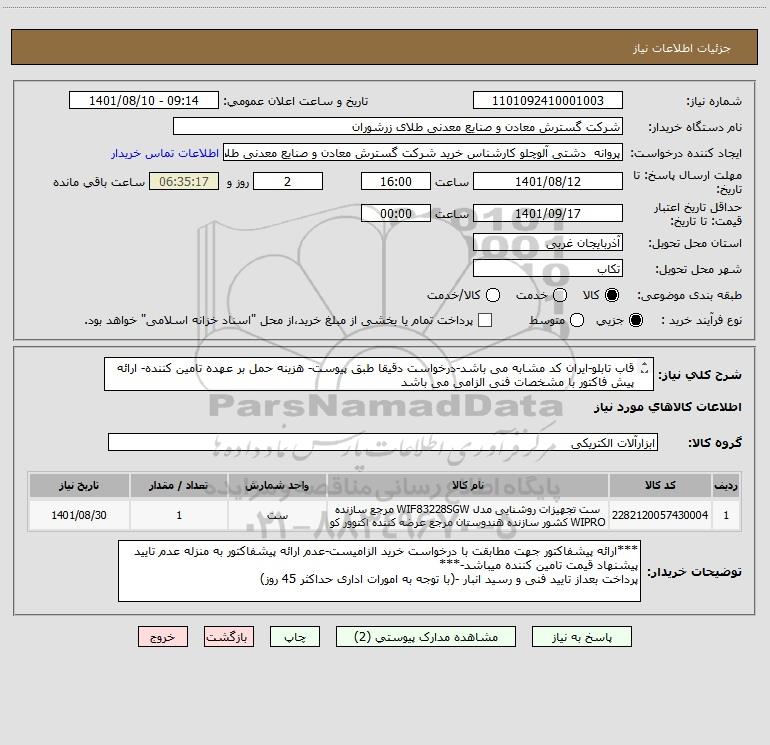770x745 pixels.
Task: Click the تعداد / مقدار column header
Action: 179,485
